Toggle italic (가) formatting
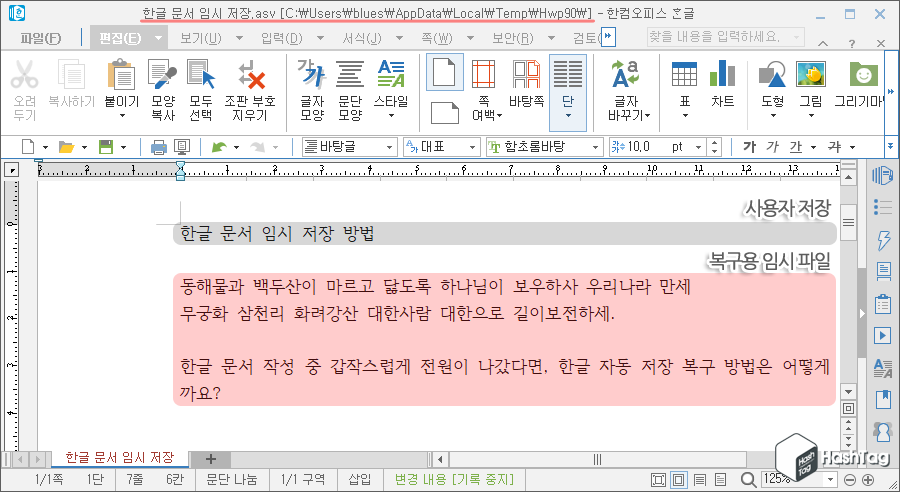900x492 pixels. (x=773, y=147)
